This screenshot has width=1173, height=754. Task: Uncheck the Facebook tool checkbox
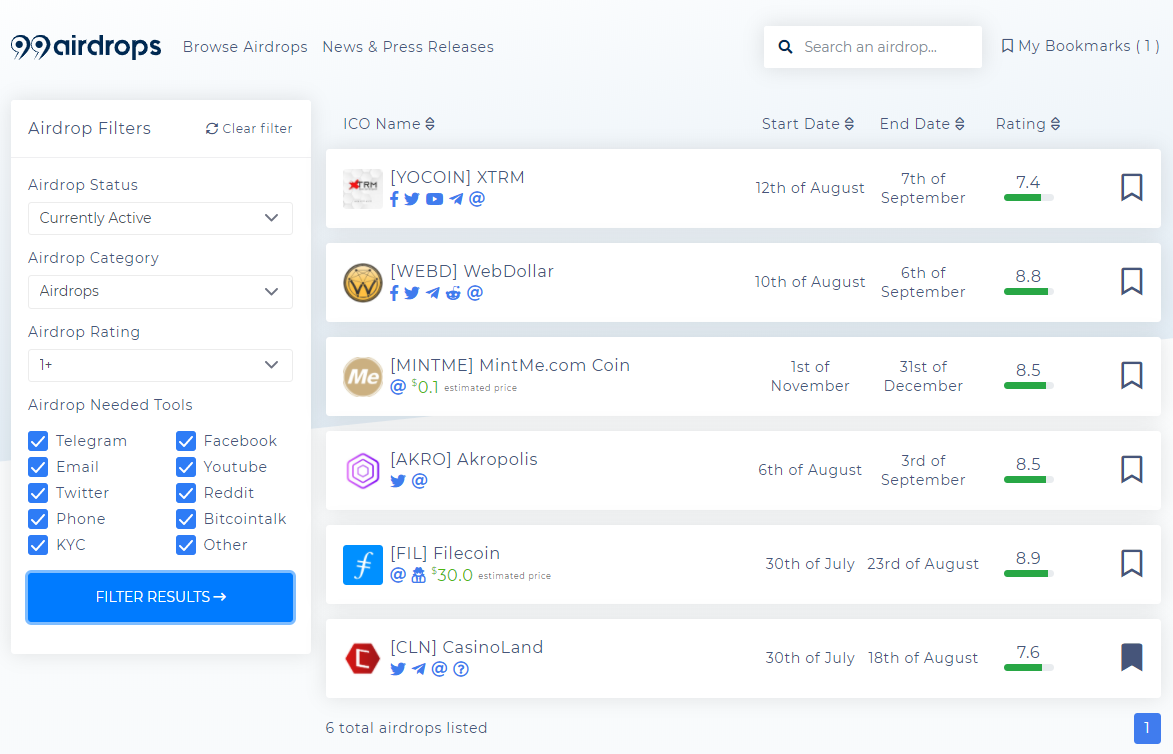pyautogui.click(x=186, y=441)
